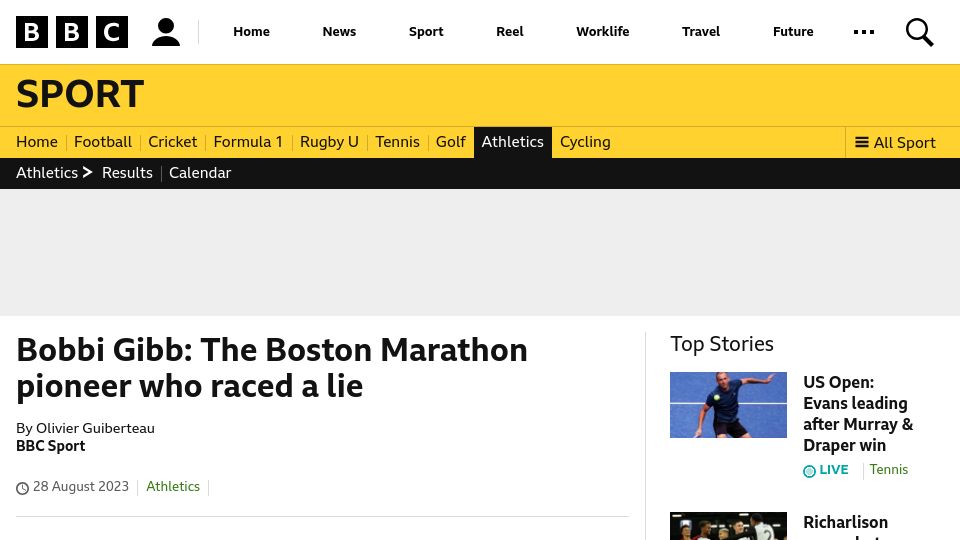Open the Richarlison story thumbnail
The image size is (960, 540).
pyautogui.click(x=728, y=526)
